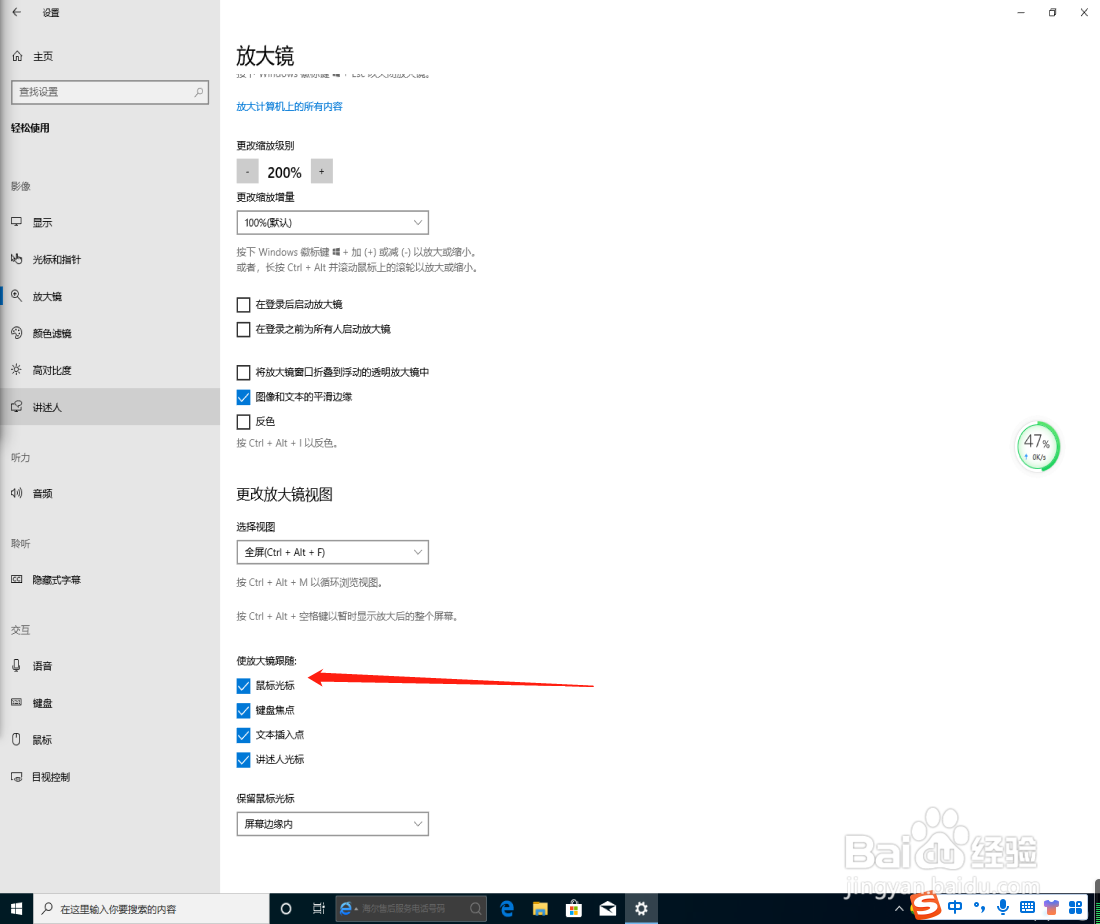
Task: Open the 目视控制 settings page
Action: [x=110, y=777]
